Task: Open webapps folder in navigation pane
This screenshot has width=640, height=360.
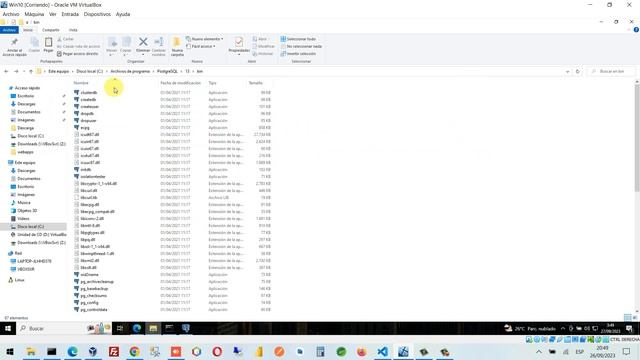Action: [x=25, y=152]
